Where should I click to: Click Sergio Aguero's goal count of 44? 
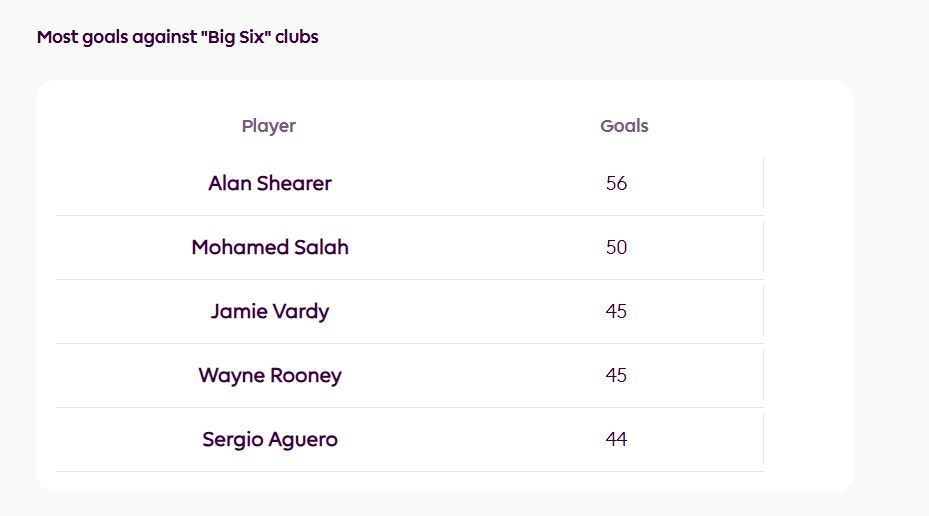point(616,440)
